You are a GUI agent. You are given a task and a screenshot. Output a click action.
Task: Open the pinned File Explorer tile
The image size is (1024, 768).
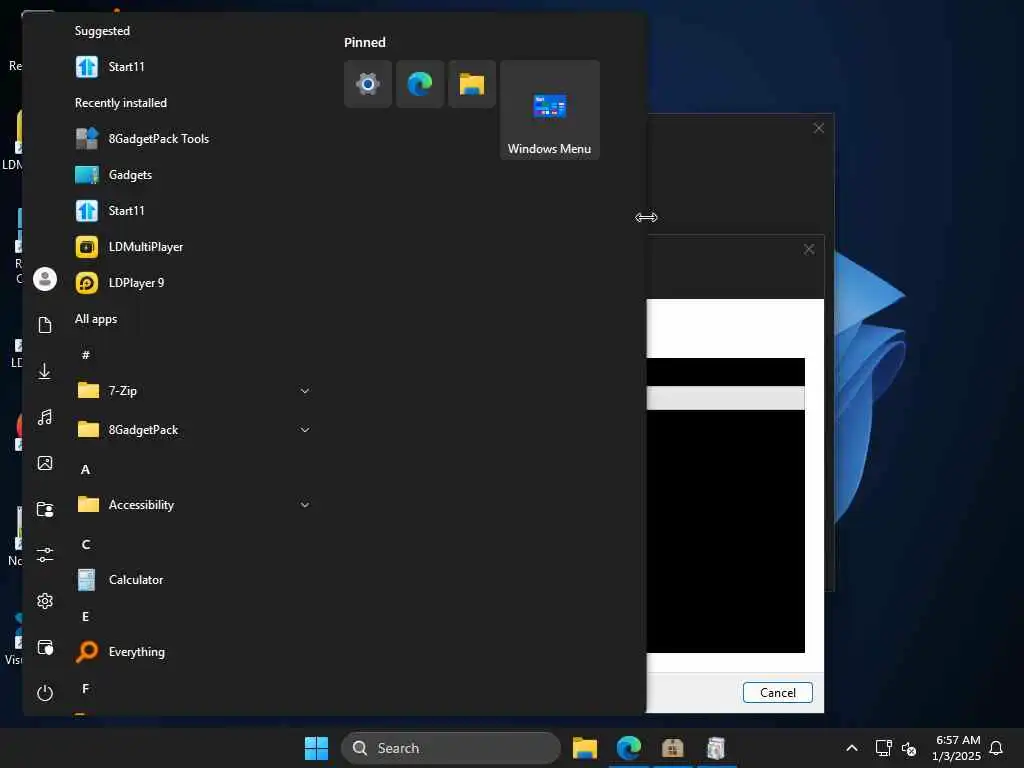(x=472, y=84)
